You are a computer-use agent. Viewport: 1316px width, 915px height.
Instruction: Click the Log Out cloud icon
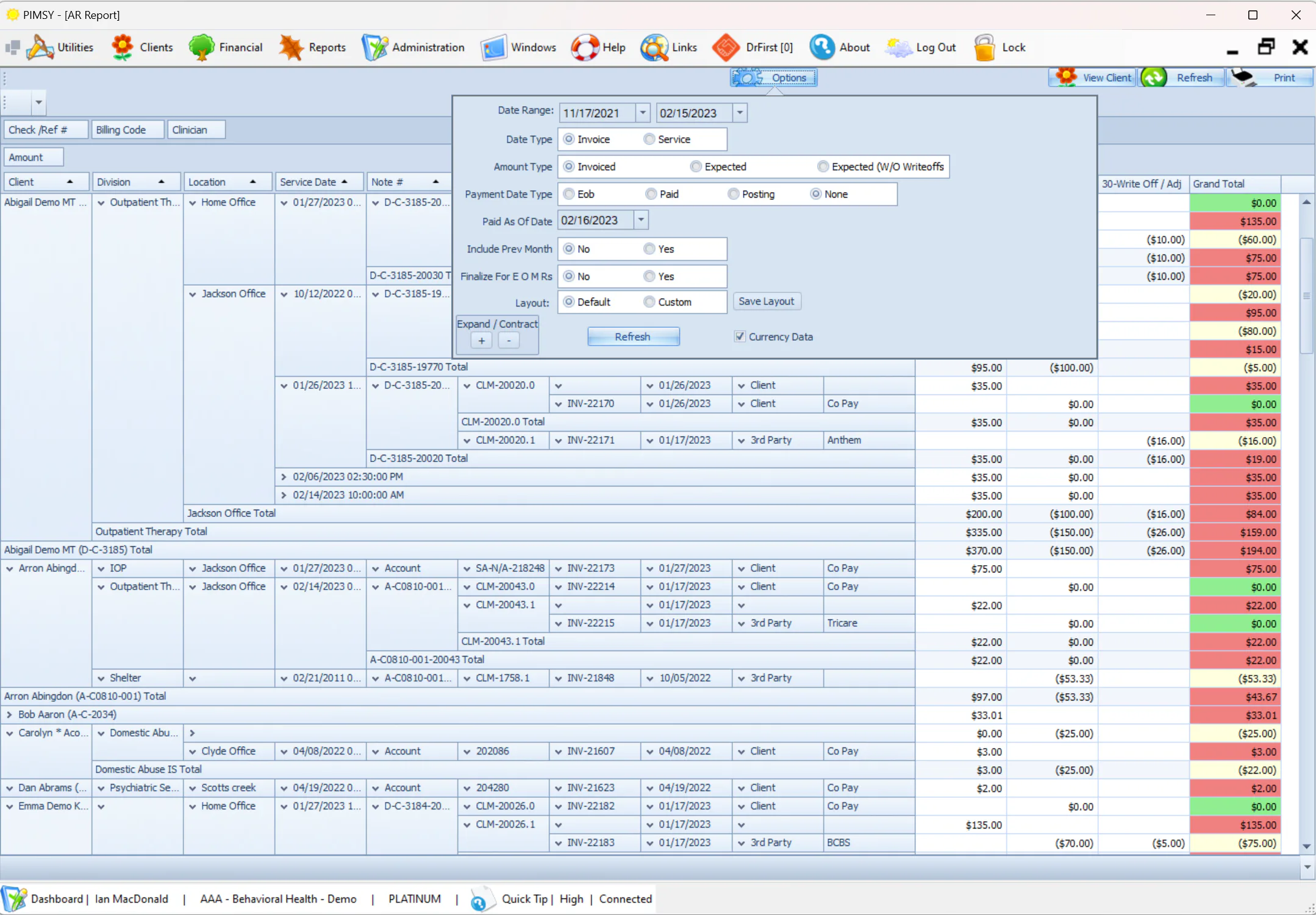pos(899,48)
